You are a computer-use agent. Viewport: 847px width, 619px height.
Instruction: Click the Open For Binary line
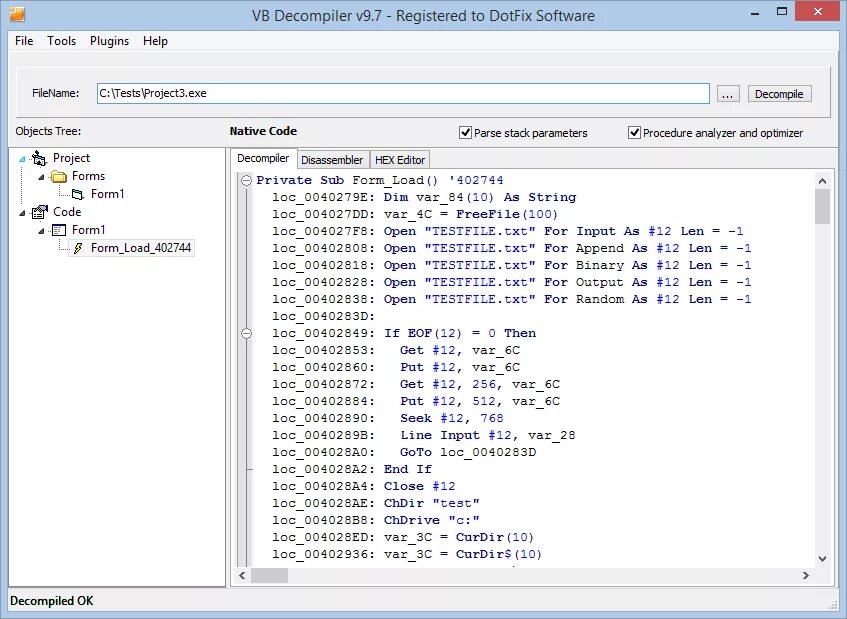pos(512,265)
